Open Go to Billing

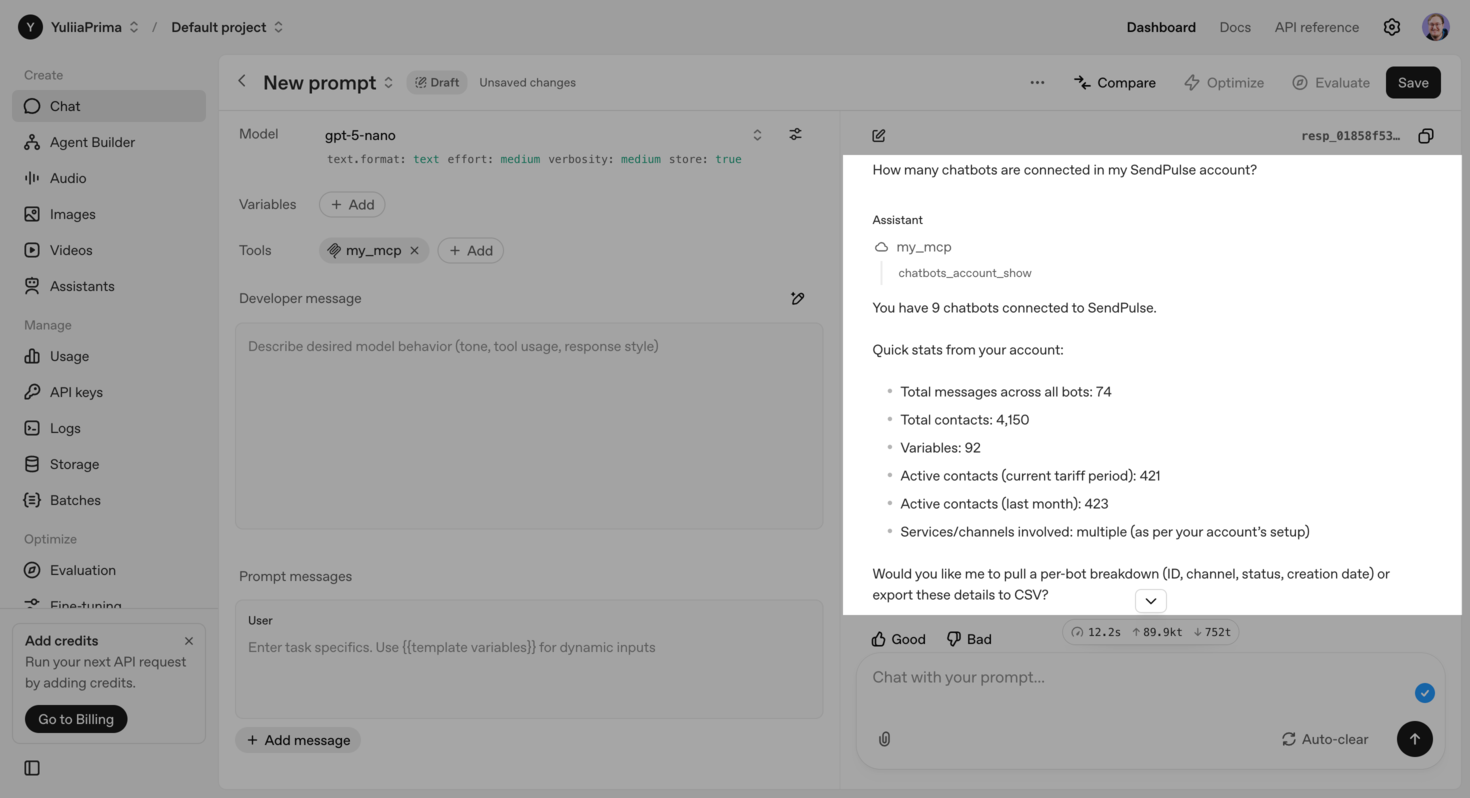point(75,718)
